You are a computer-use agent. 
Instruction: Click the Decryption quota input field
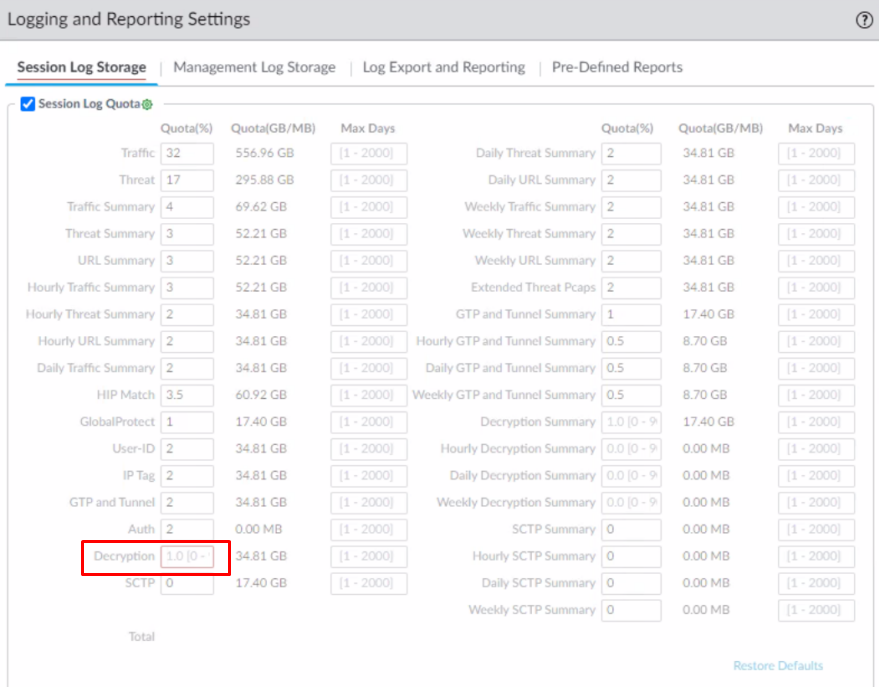[187, 556]
